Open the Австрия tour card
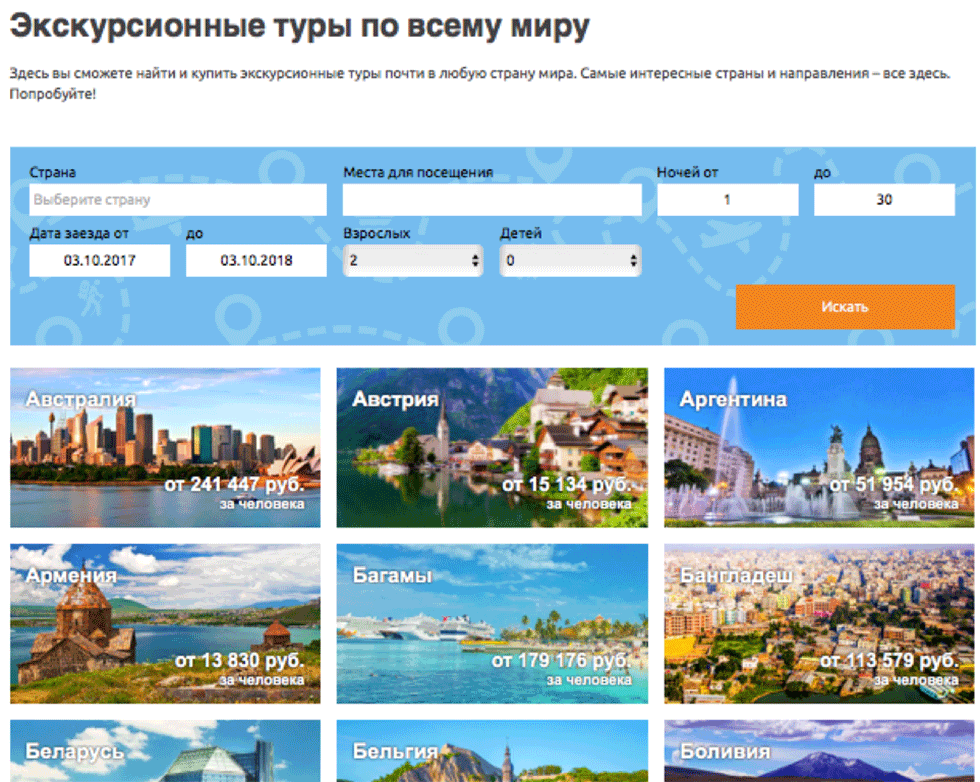Image resolution: width=980 pixels, height=782 pixels. coord(492,447)
